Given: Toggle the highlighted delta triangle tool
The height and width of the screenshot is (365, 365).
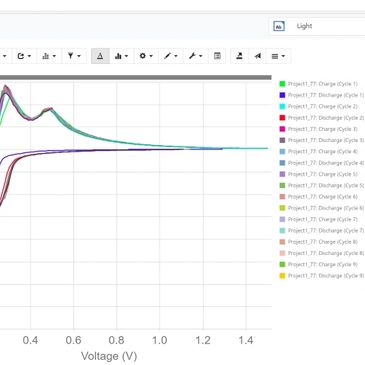Looking at the screenshot, I should (x=100, y=56).
